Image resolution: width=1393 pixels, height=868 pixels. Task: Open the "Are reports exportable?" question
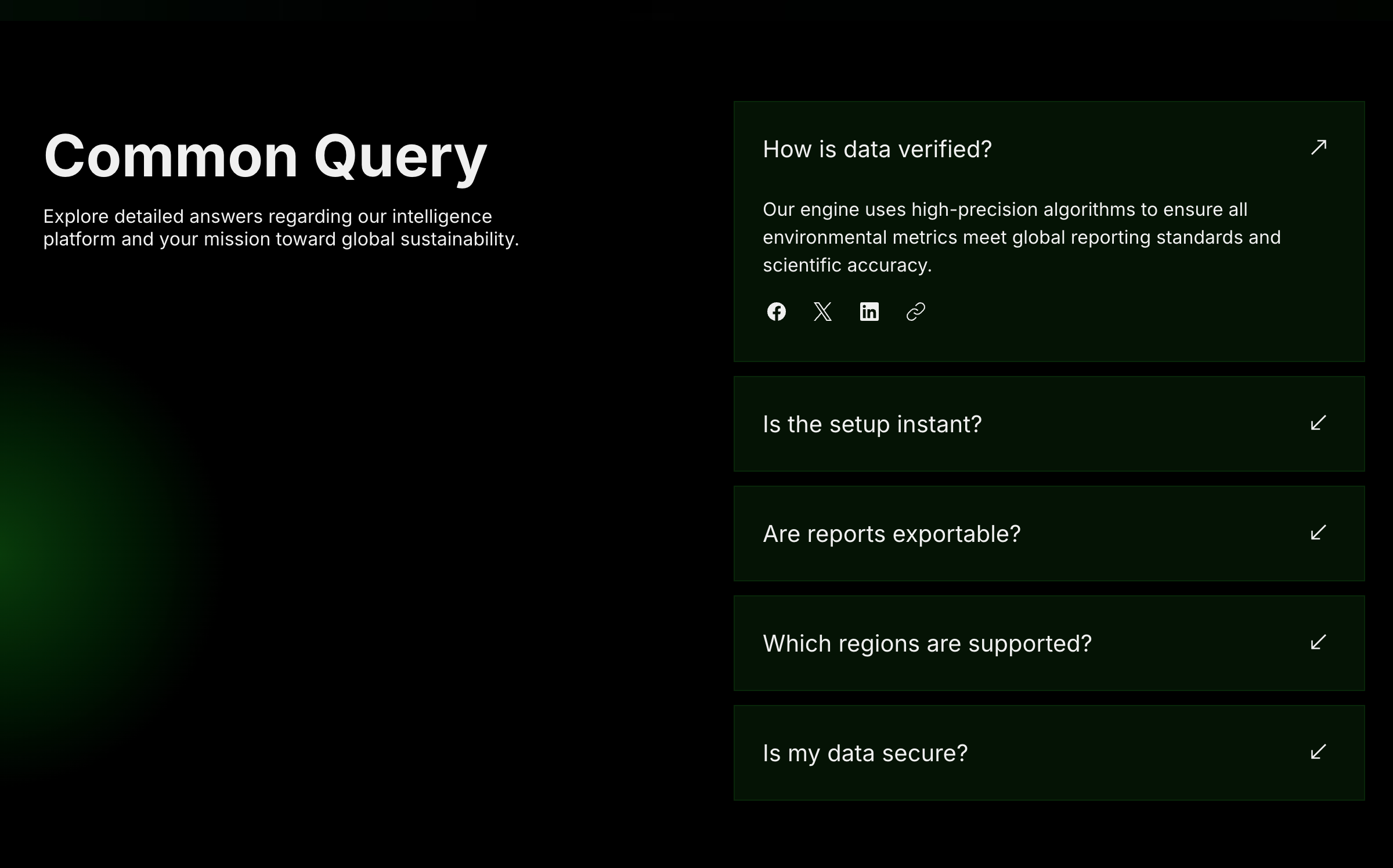click(1049, 534)
